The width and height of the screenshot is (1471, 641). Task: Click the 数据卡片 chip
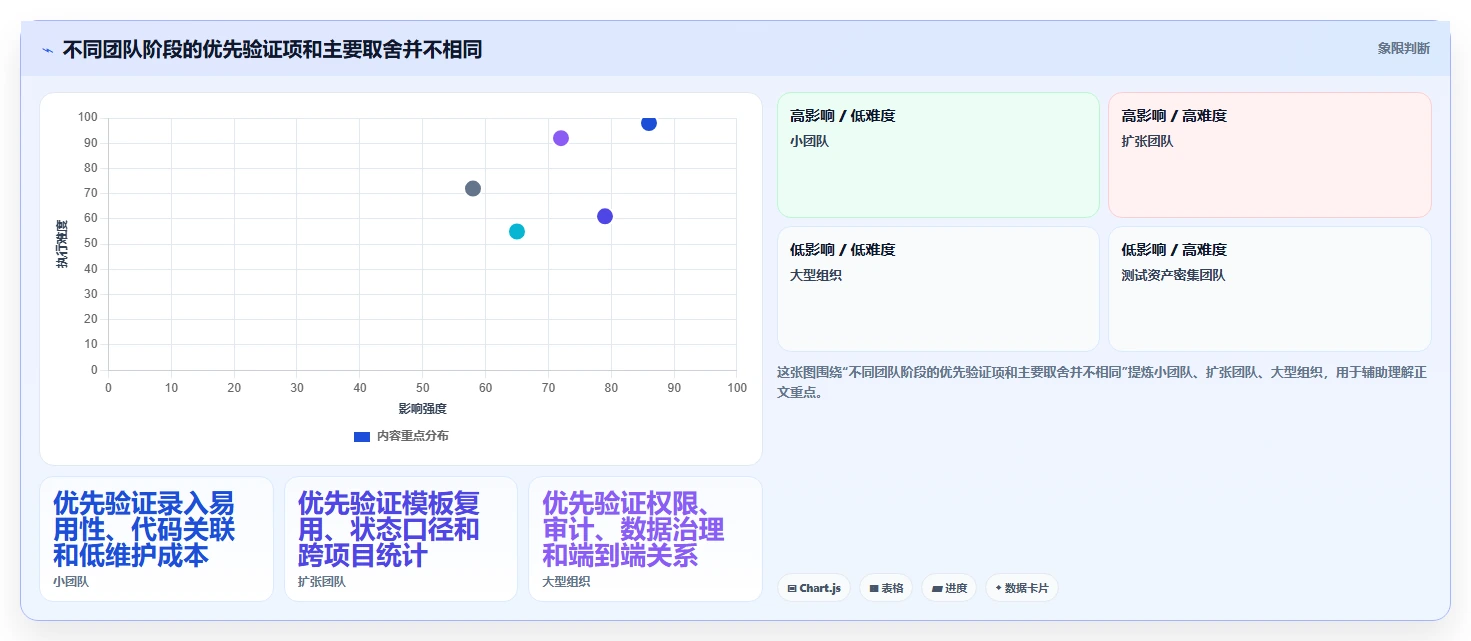coord(1021,588)
